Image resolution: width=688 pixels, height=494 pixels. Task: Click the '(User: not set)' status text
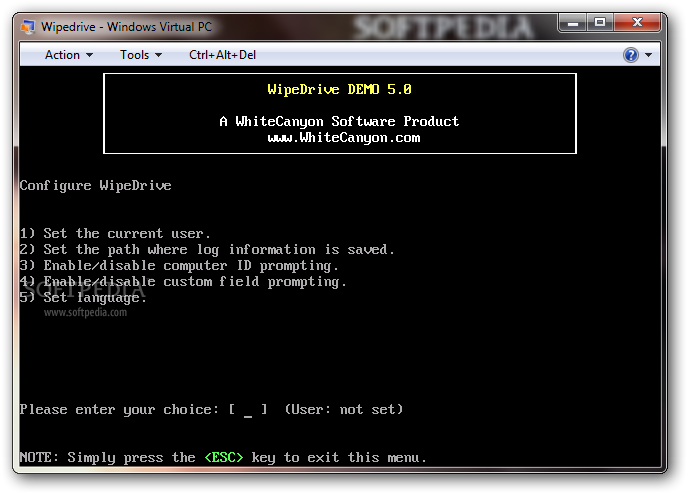tap(344, 410)
